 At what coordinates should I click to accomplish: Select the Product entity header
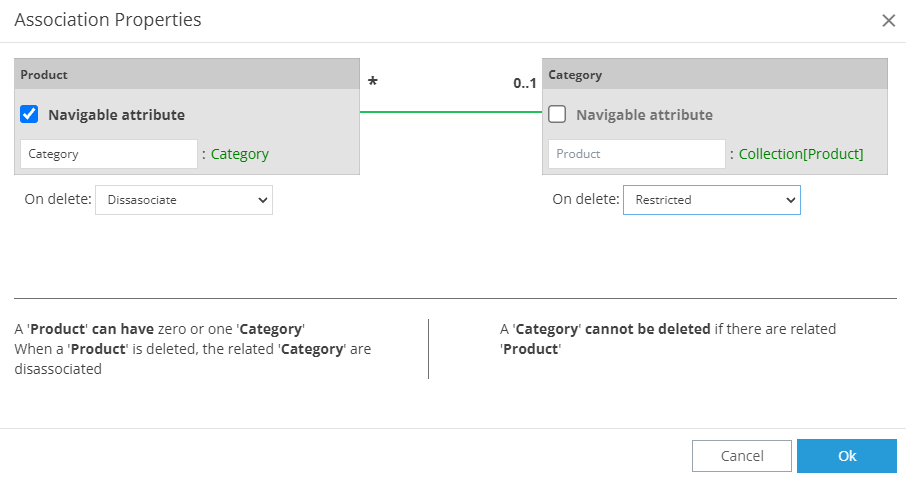pos(187,75)
